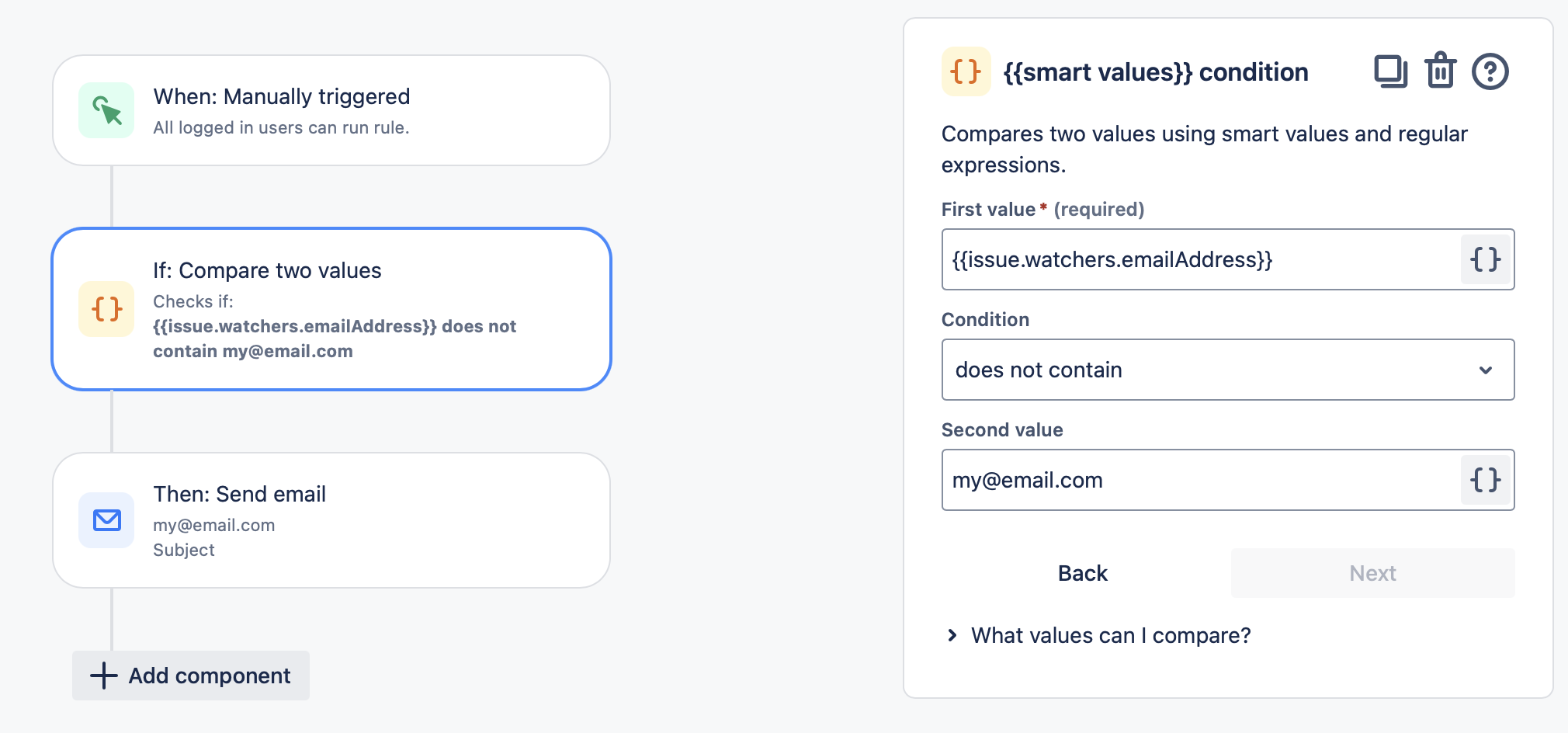Insert smart value into Second value field

[x=1485, y=480]
